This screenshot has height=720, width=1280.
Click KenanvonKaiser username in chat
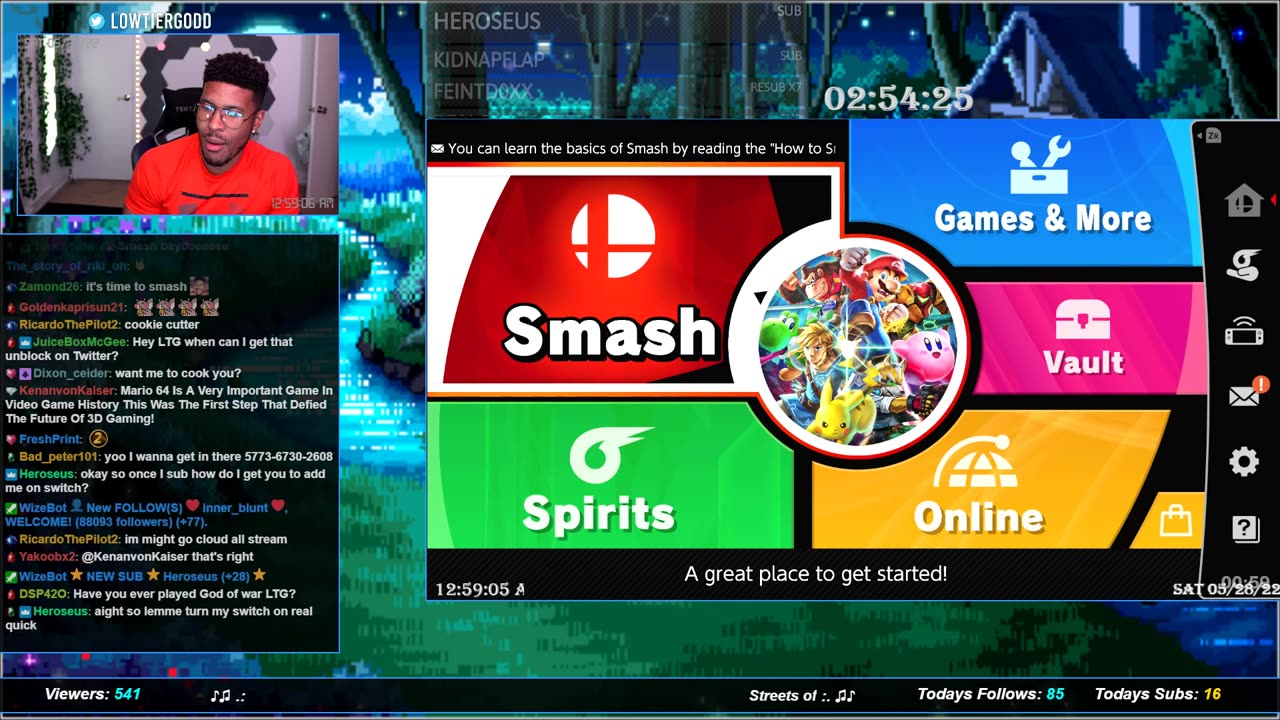click(x=68, y=391)
